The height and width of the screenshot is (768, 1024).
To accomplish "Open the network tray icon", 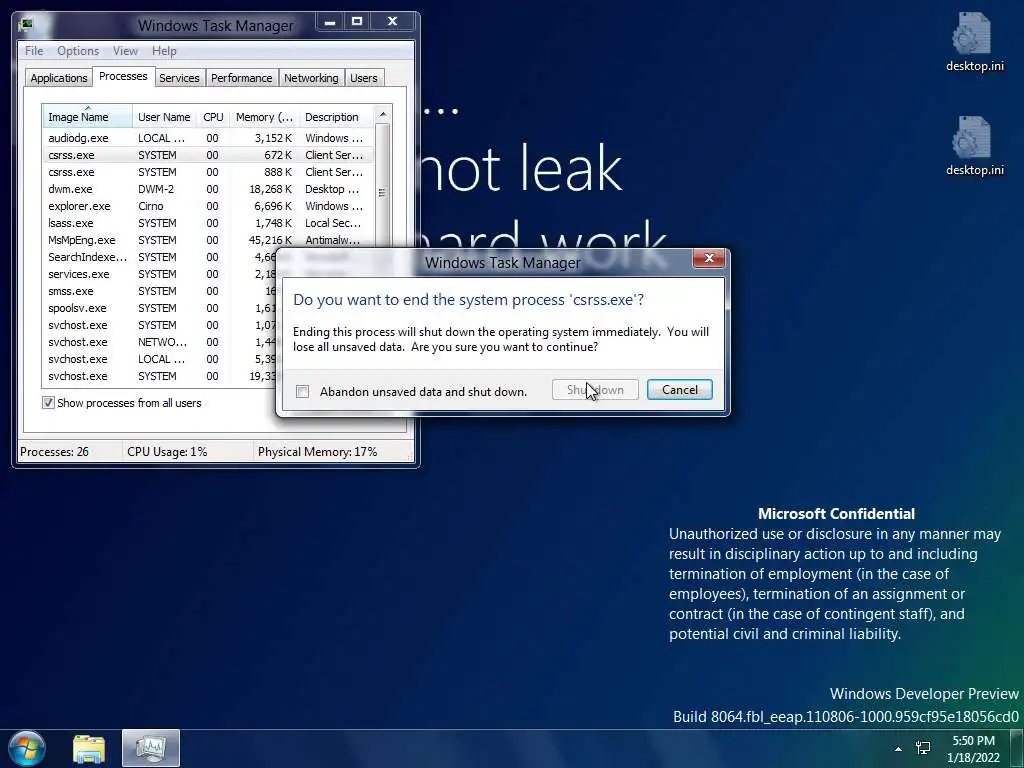I will click(923, 748).
